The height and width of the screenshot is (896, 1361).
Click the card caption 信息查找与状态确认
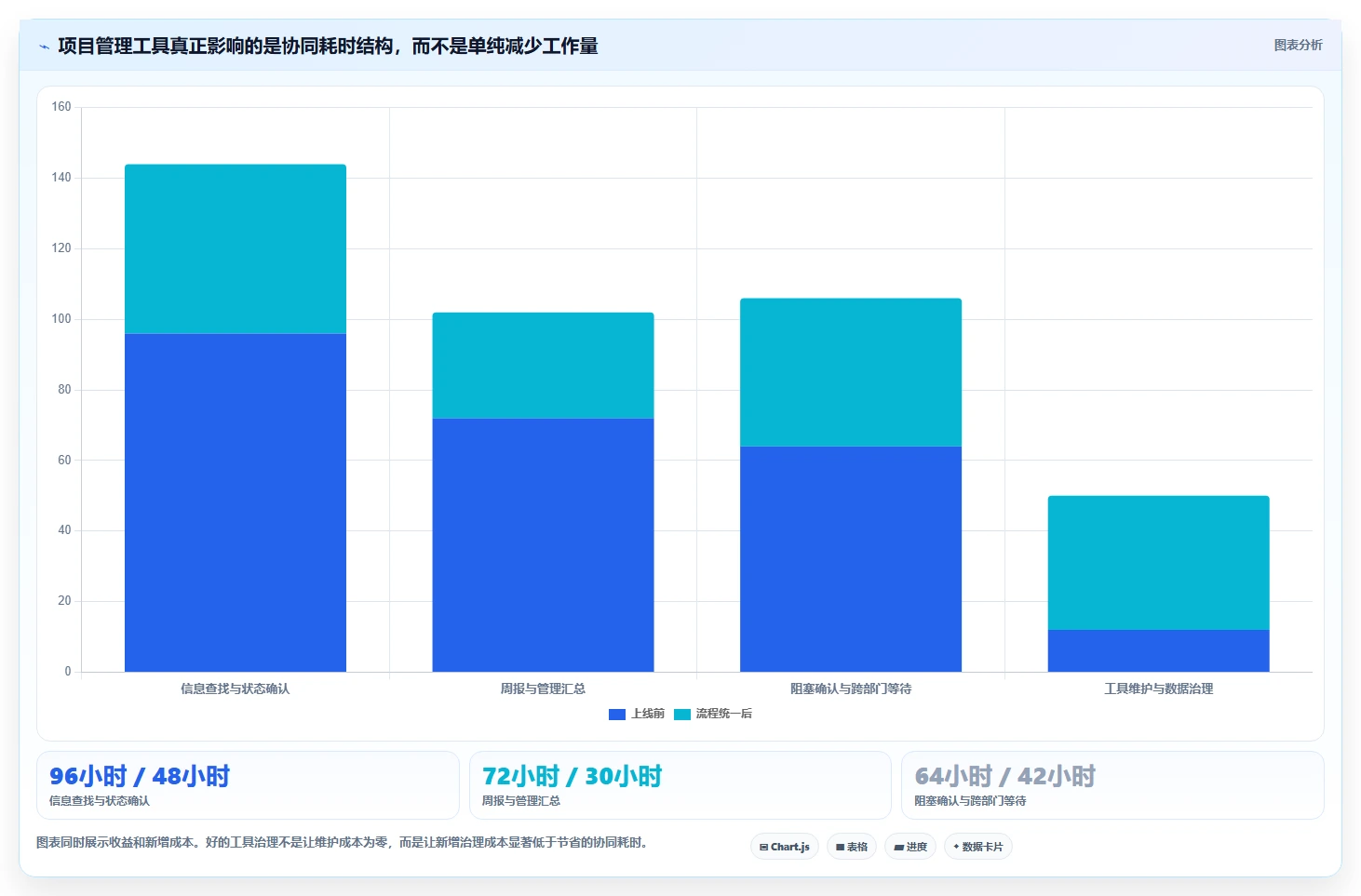[100, 800]
